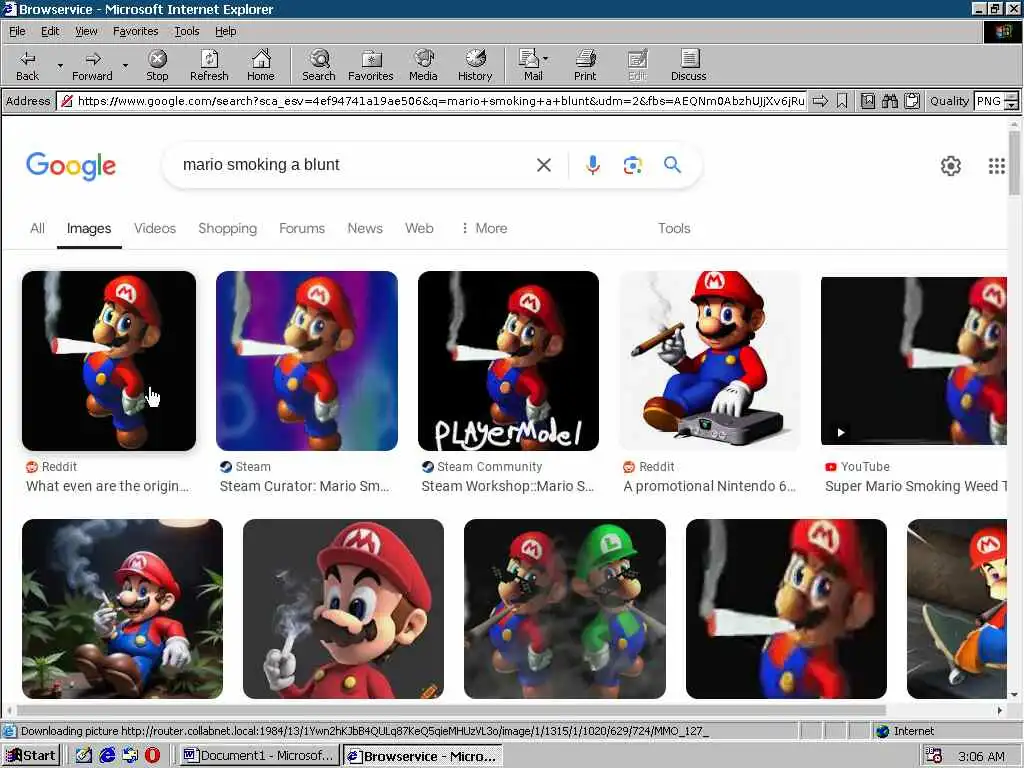
Task: Open the Back button history dropdown arrow
Action: pos(60,66)
